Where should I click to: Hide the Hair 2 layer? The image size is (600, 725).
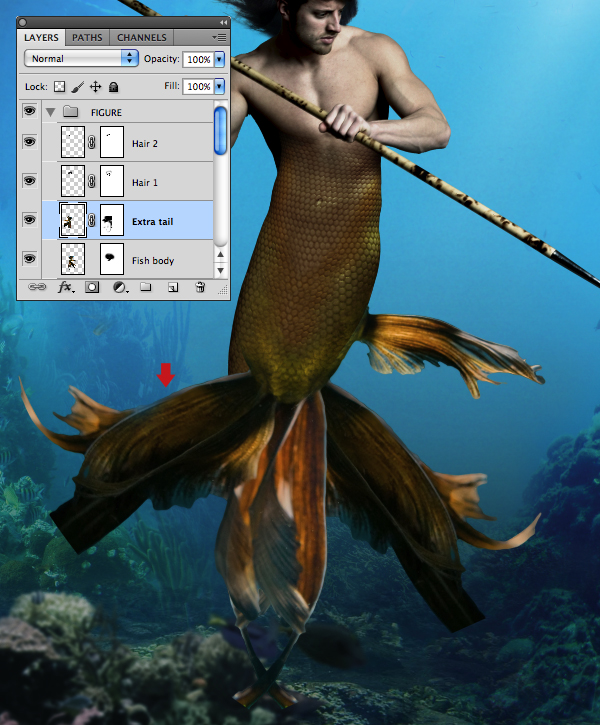[x=30, y=141]
